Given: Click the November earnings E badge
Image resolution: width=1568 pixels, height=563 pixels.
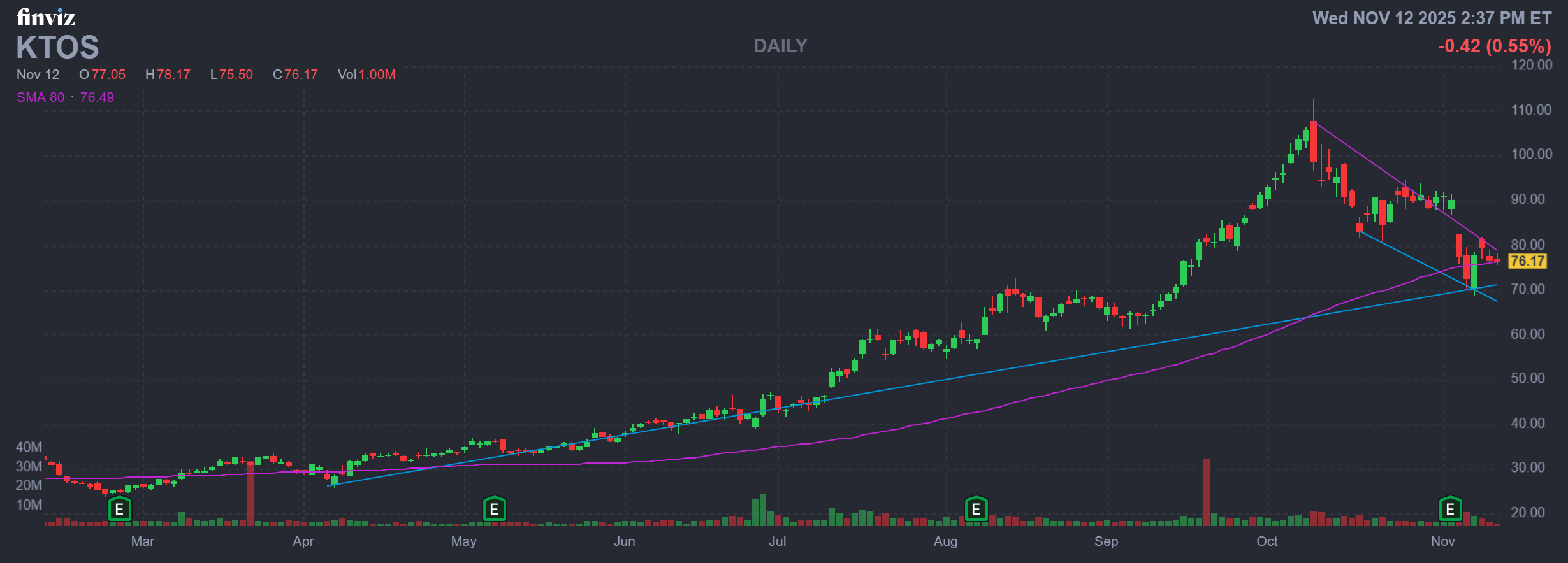Looking at the screenshot, I should coord(1450,510).
